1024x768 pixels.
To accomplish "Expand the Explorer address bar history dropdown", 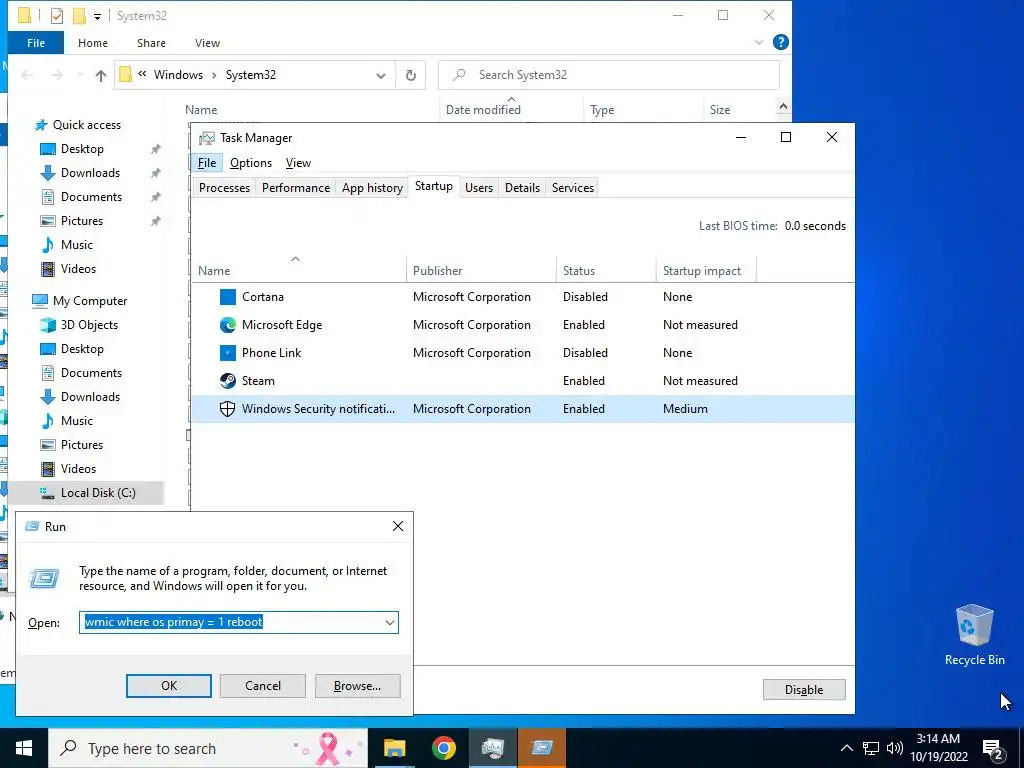I will (381, 75).
